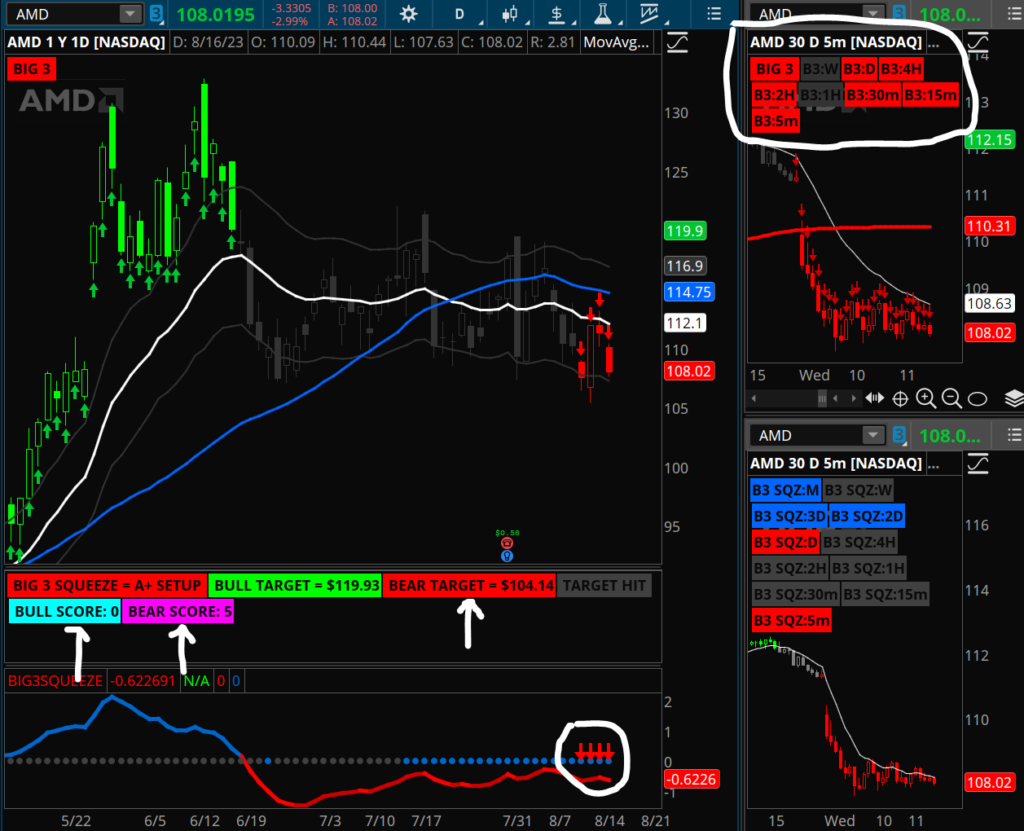The image size is (1024, 831).
Task: Click the gray B3:W label
Action: click(820, 69)
